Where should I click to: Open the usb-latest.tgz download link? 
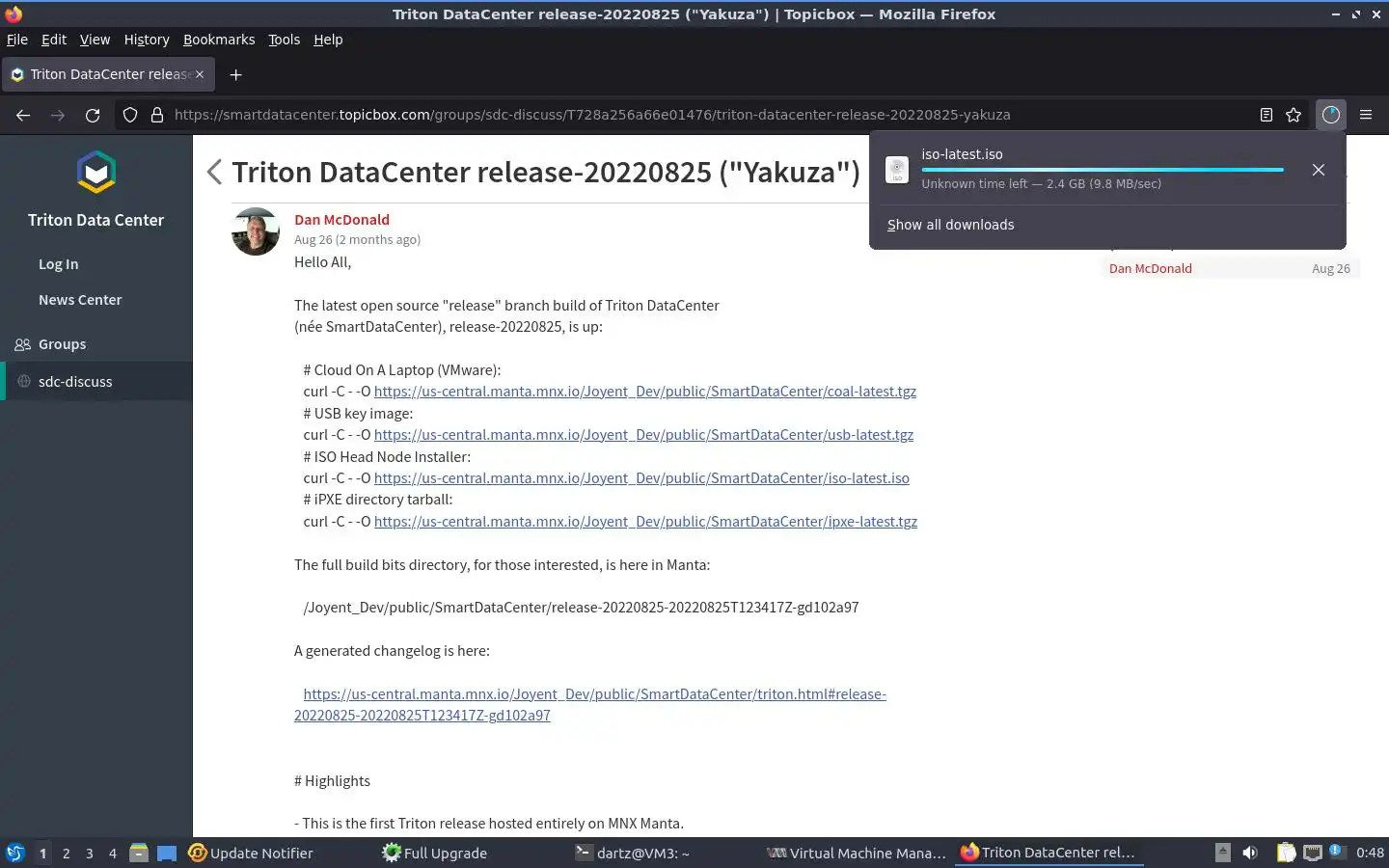click(643, 435)
